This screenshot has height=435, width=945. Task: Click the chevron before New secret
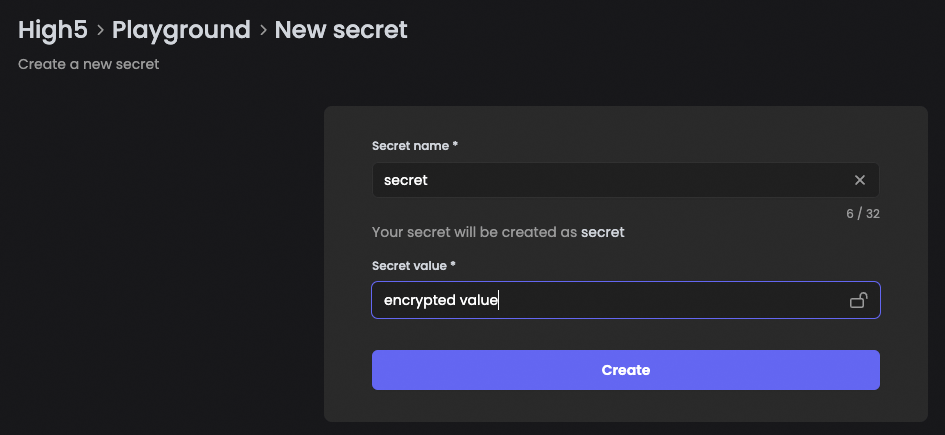click(x=263, y=31)
